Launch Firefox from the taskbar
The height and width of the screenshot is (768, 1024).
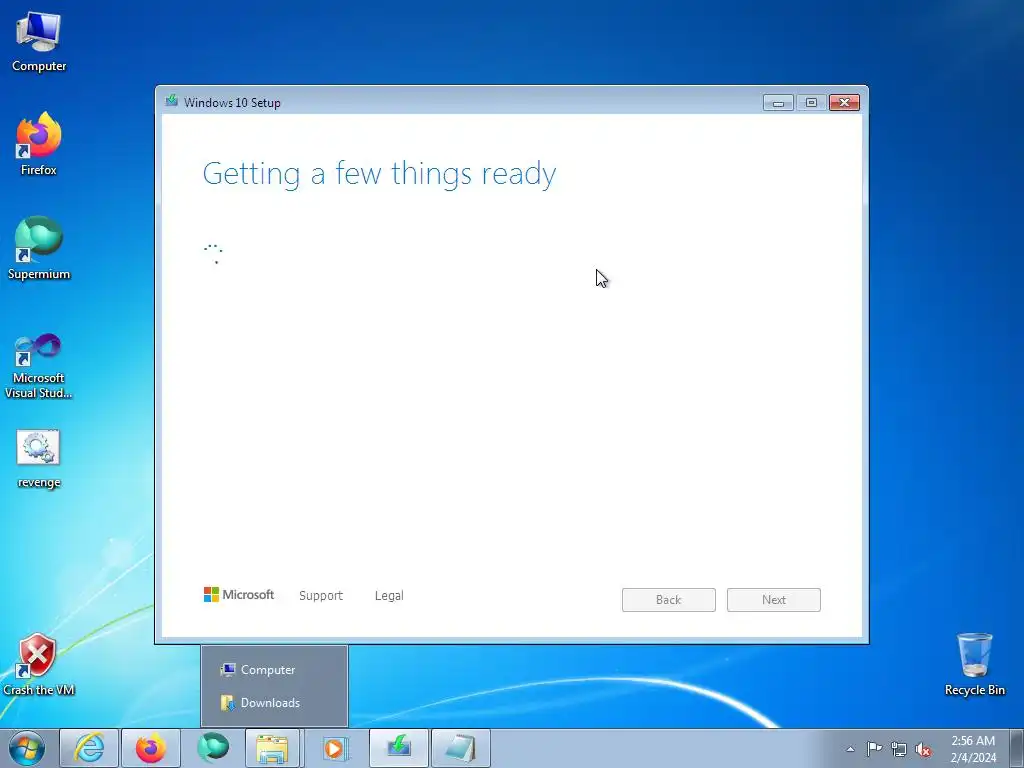pyautogui.click(x=150, y=748)
